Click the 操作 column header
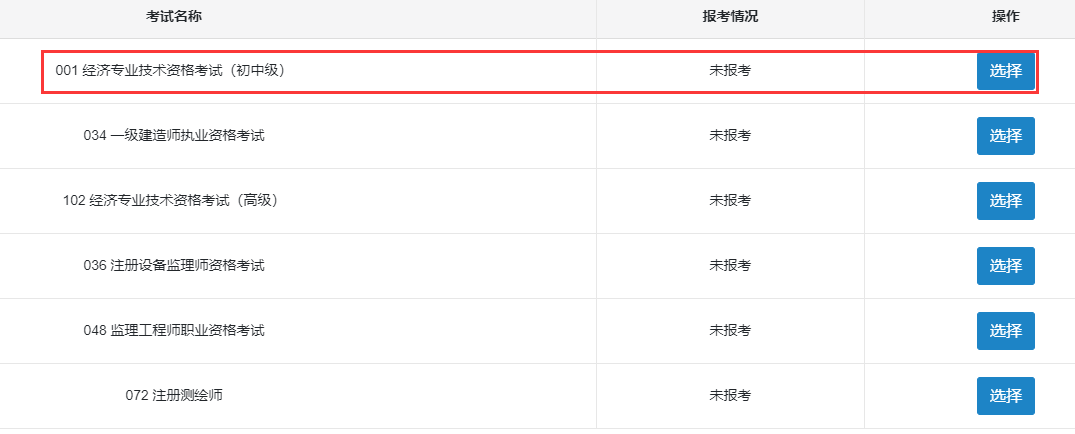This screenshot has width=1075, height=434. pyautogui.click(x=1005, y=18)
